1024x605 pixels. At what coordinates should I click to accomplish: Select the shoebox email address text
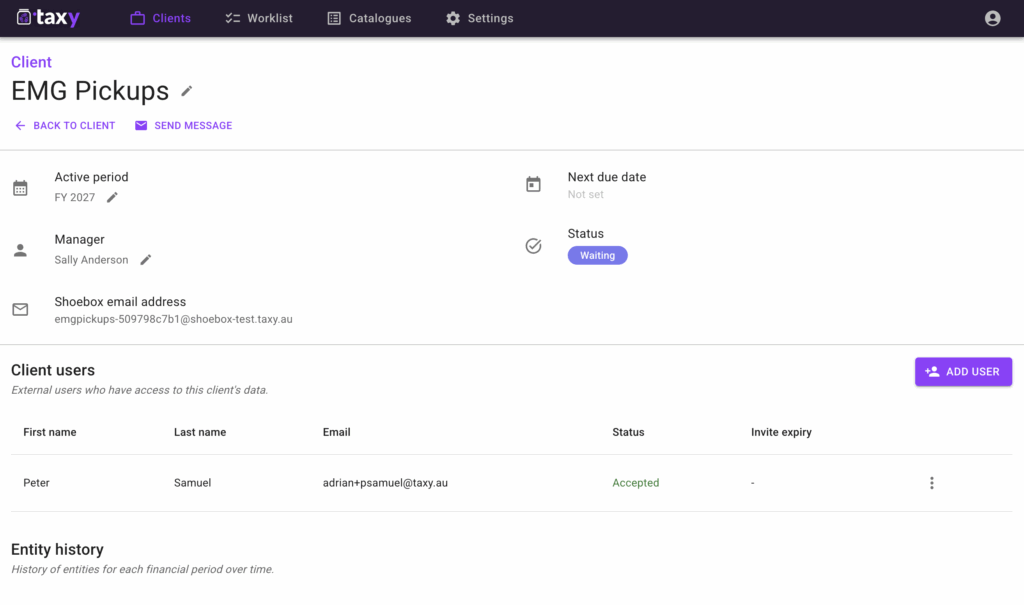(x=173, y=320)
